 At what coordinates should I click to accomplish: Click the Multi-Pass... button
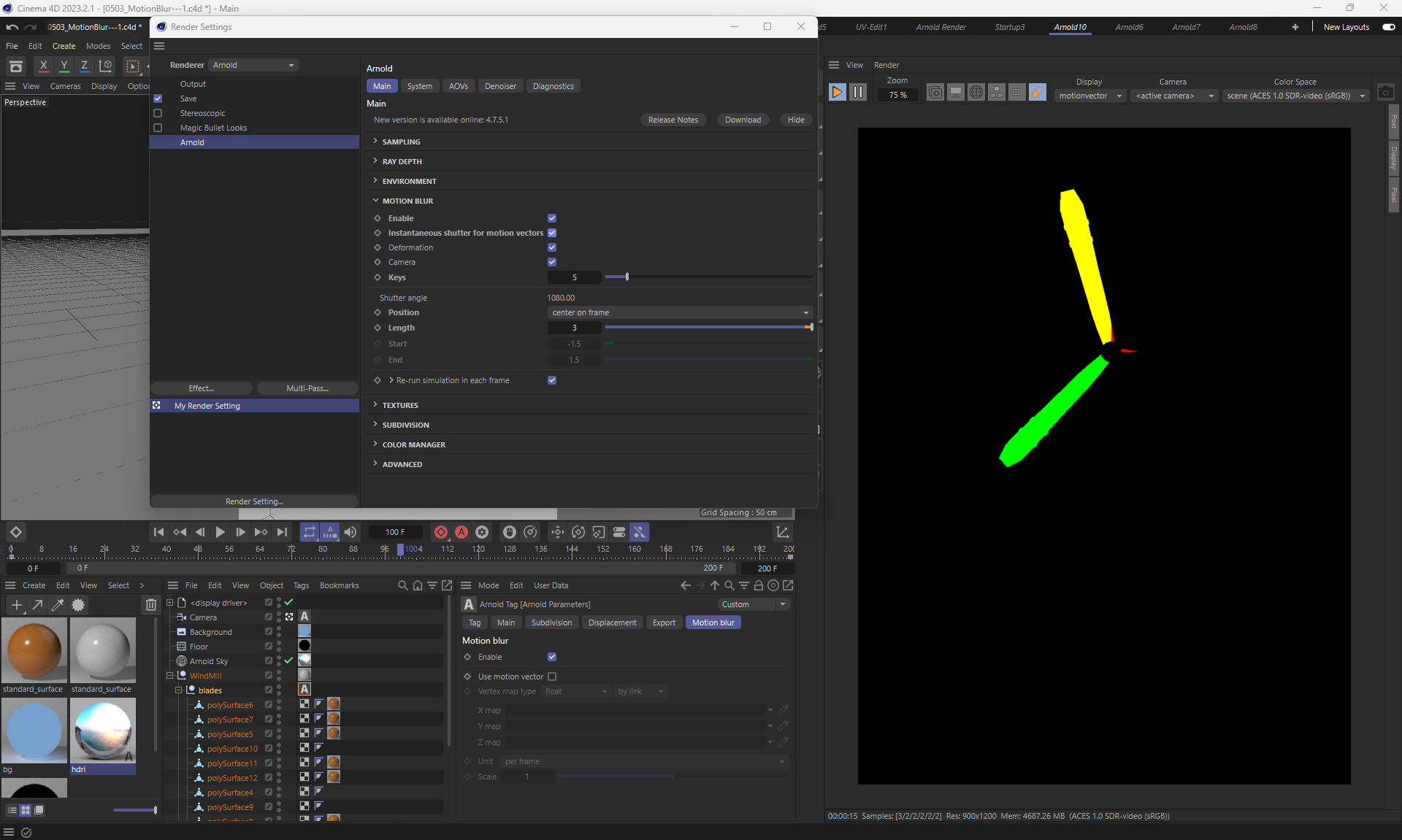(307, 388)
